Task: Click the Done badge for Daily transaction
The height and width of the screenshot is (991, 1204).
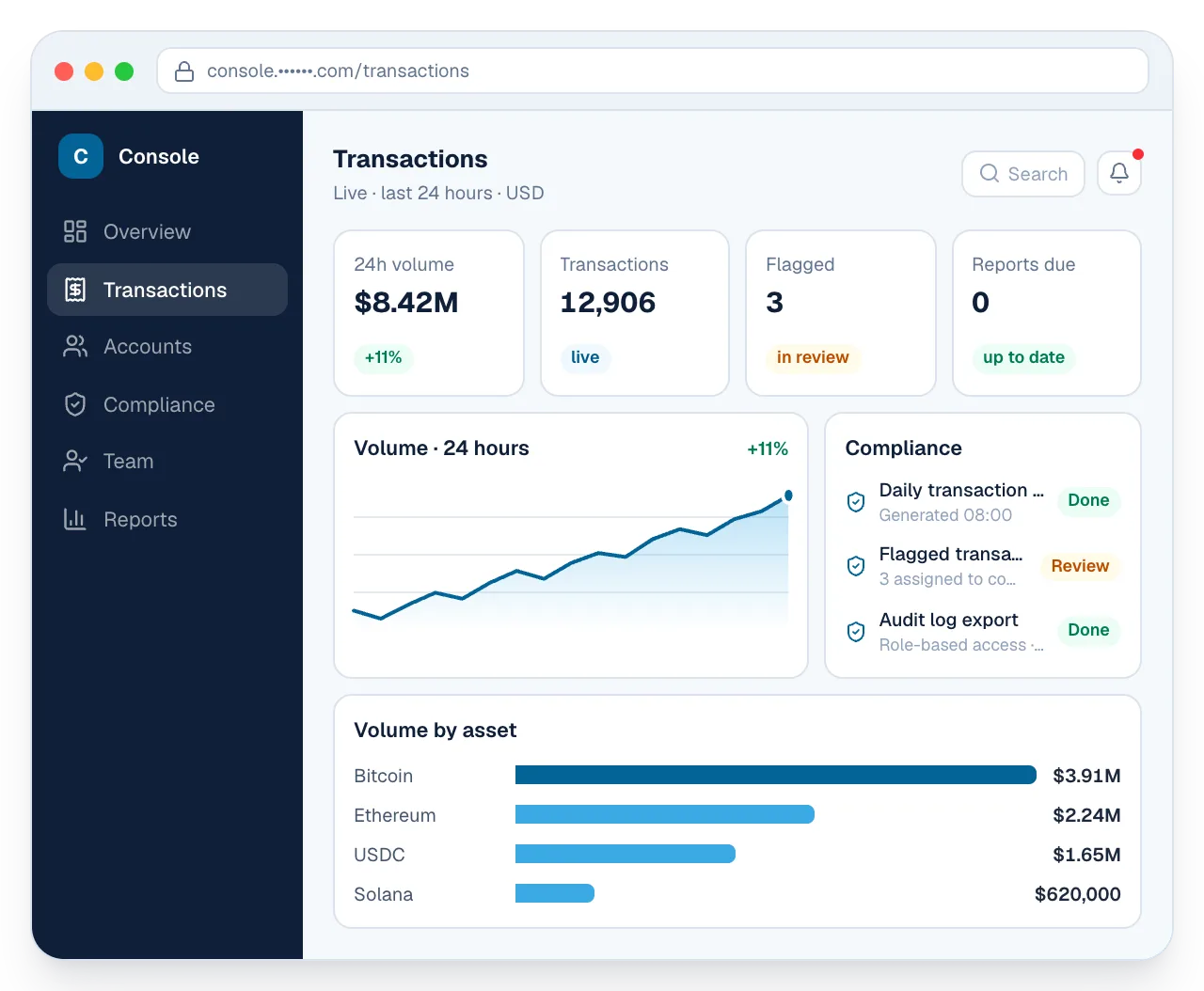Action: tap(1088, 500)
